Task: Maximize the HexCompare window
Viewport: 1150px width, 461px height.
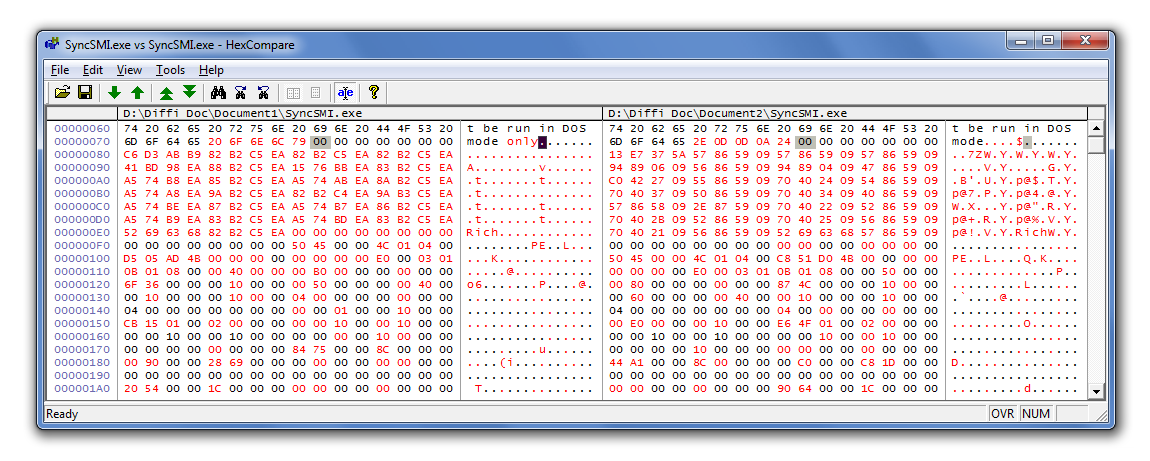Action: (1047, 41)
